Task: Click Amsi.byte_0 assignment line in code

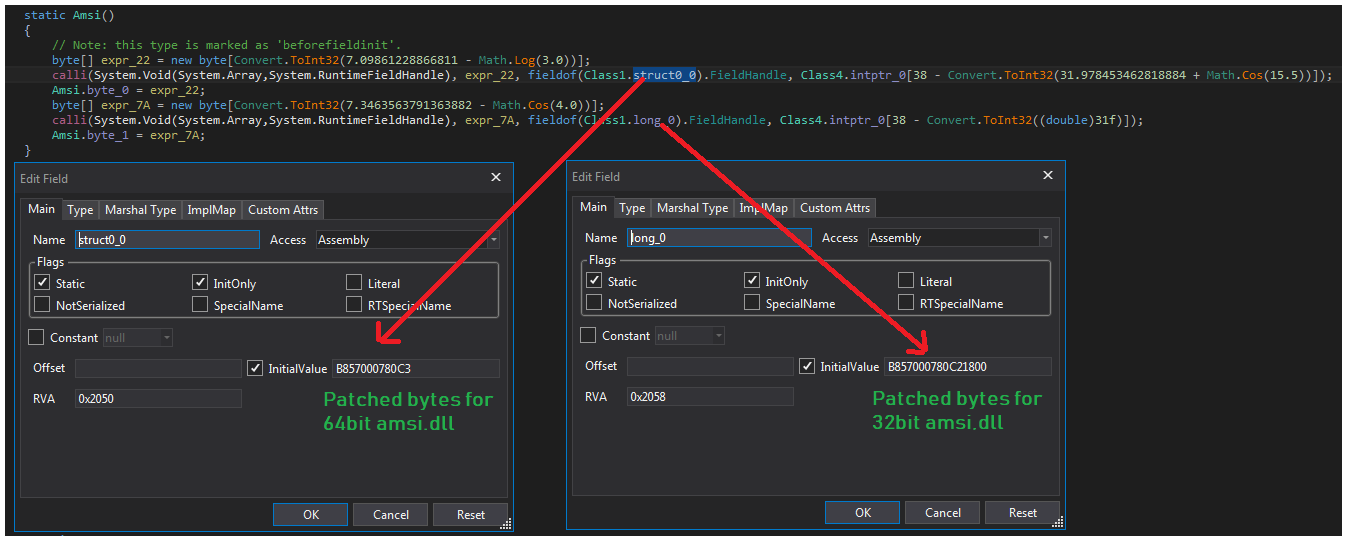Action: point(128,90)
